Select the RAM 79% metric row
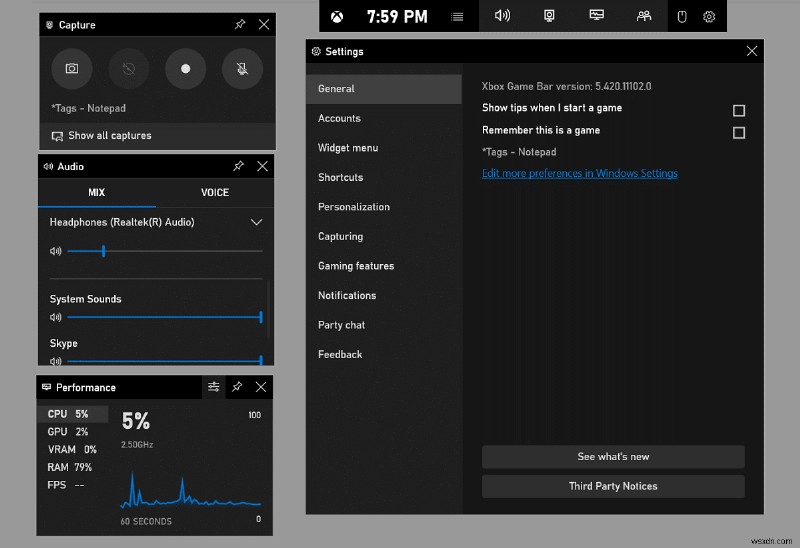This screenshot has width=800, height=548. point(72,467)
